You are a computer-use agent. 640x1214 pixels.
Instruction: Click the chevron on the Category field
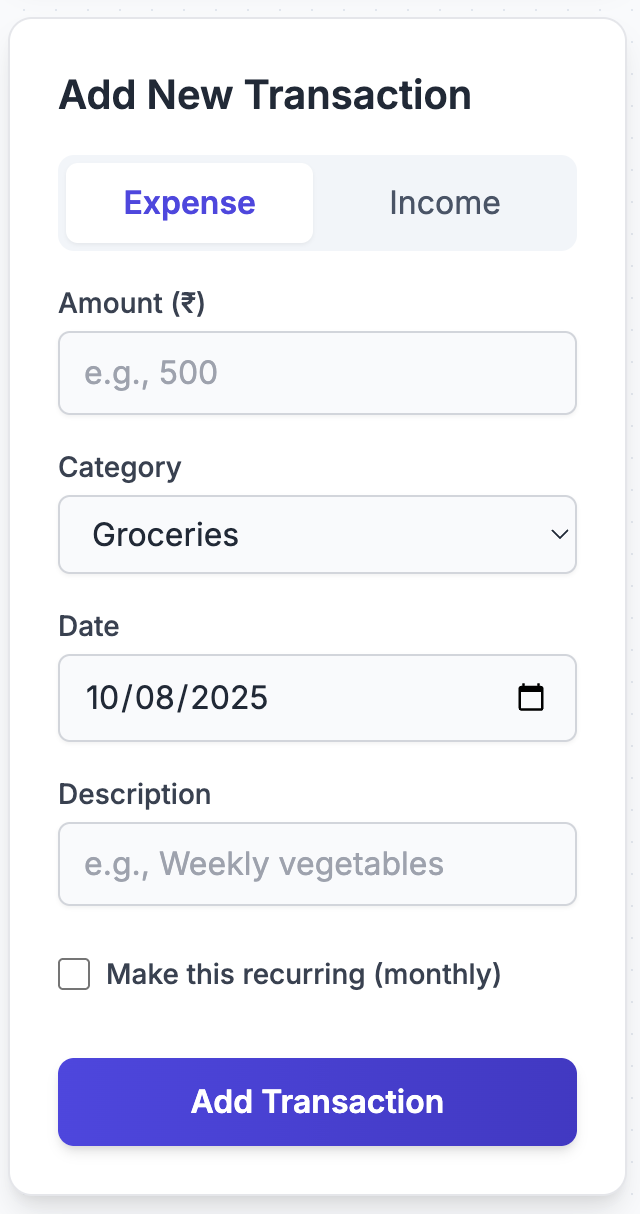[559, 534]
